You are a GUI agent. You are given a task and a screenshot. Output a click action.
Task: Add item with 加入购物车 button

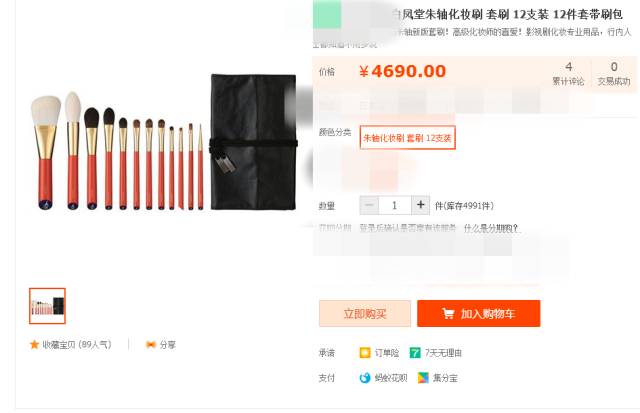[479, 313]
